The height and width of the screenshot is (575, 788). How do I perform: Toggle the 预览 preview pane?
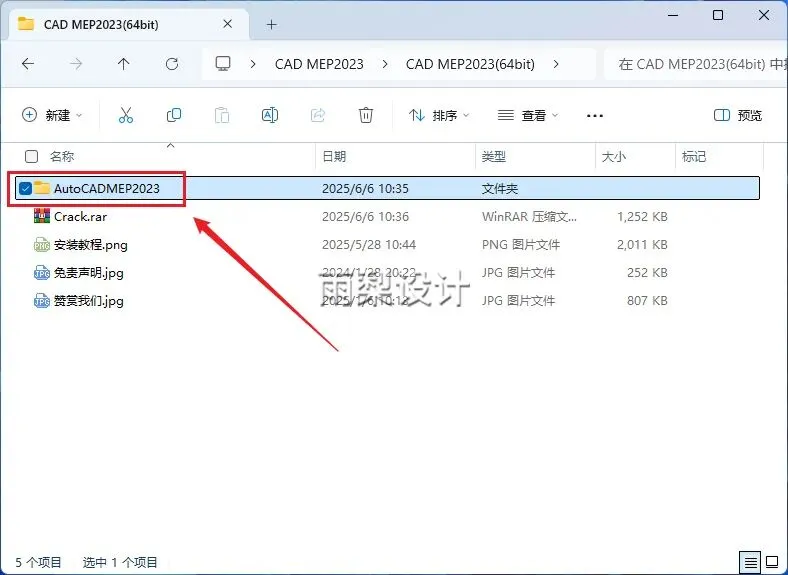click(738, 115)
